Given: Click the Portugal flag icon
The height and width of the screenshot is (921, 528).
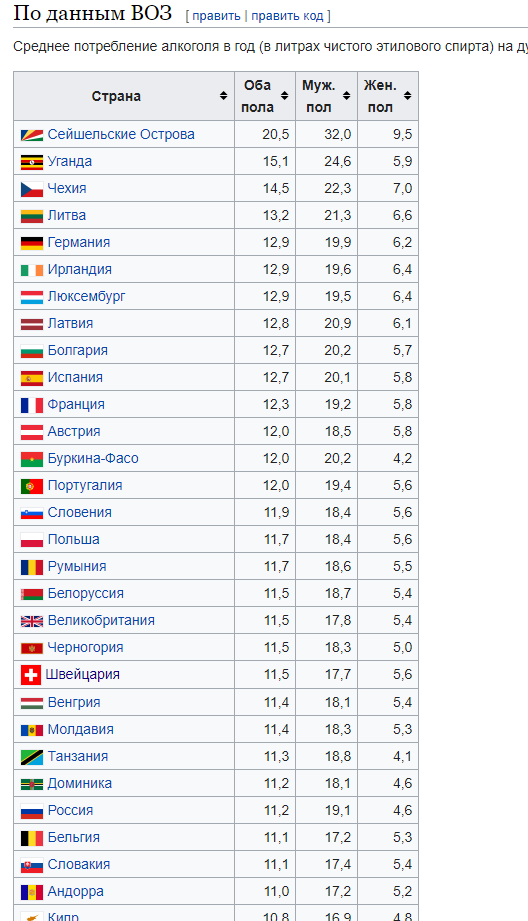Looking at the screenshot, I should pos(32,486).
